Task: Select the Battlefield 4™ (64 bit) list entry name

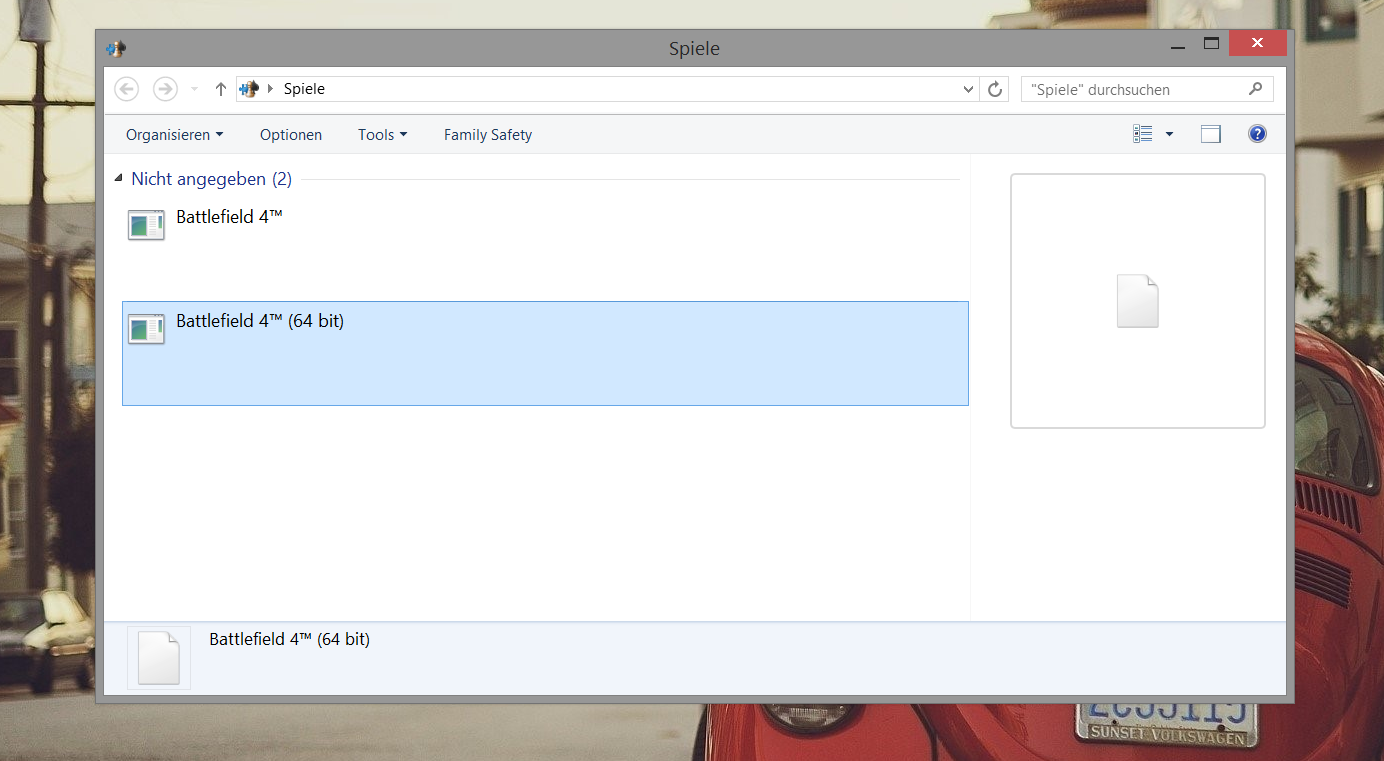Action: [260, 321]
